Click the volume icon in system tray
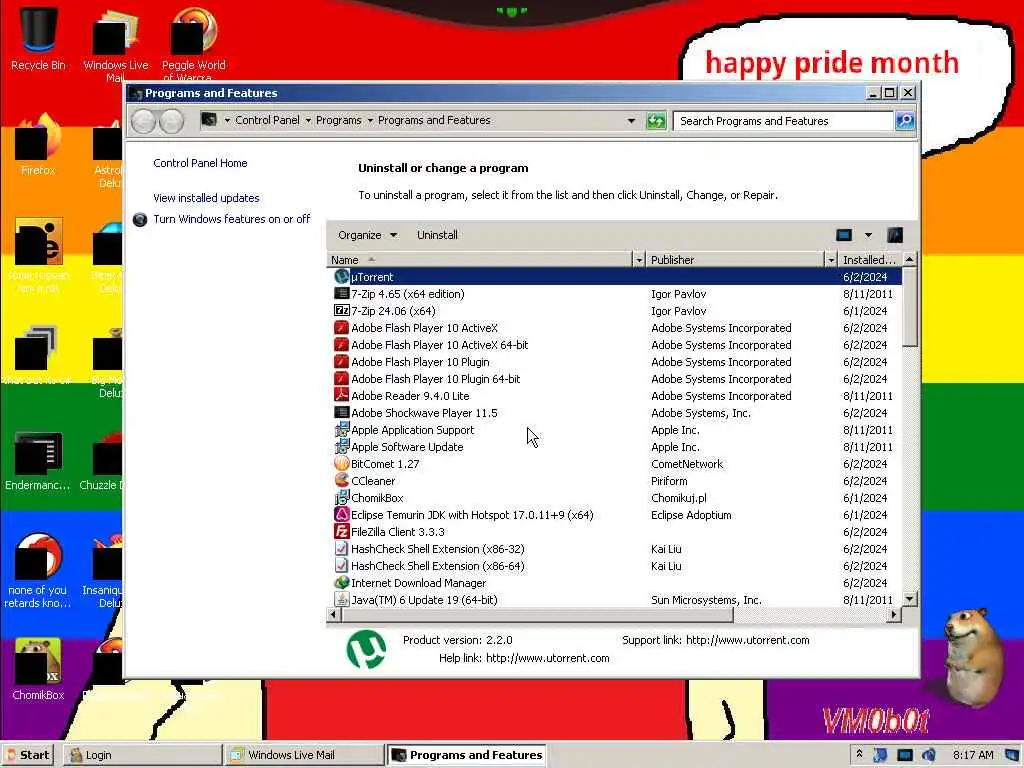Viewport: 1024px width, 768px height. click(x=929, y=755)
